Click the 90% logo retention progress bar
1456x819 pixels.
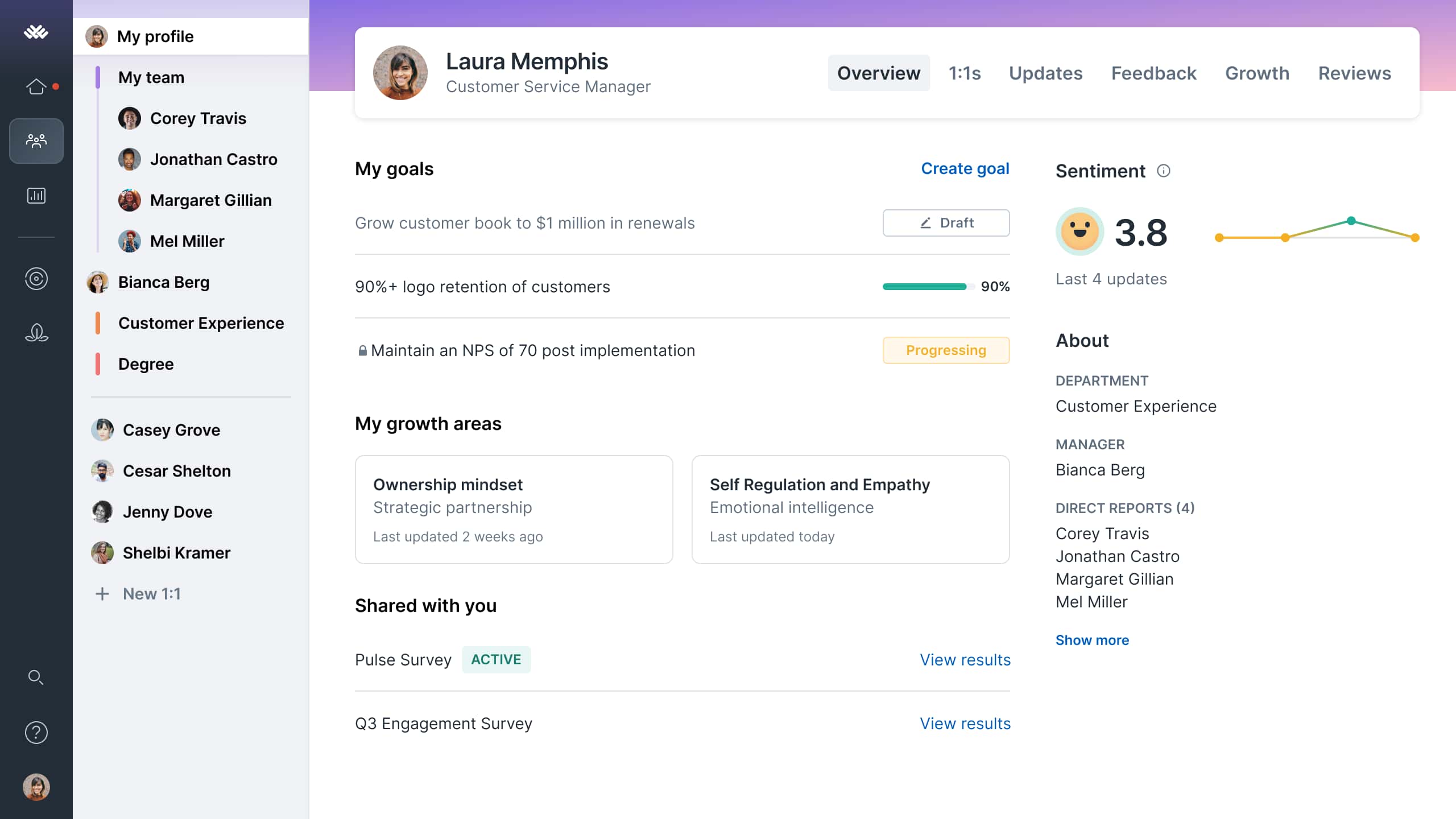925,287
